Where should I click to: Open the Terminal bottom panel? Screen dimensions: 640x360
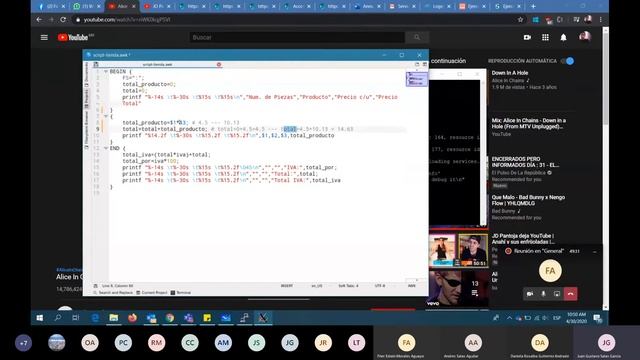[181, 293]
